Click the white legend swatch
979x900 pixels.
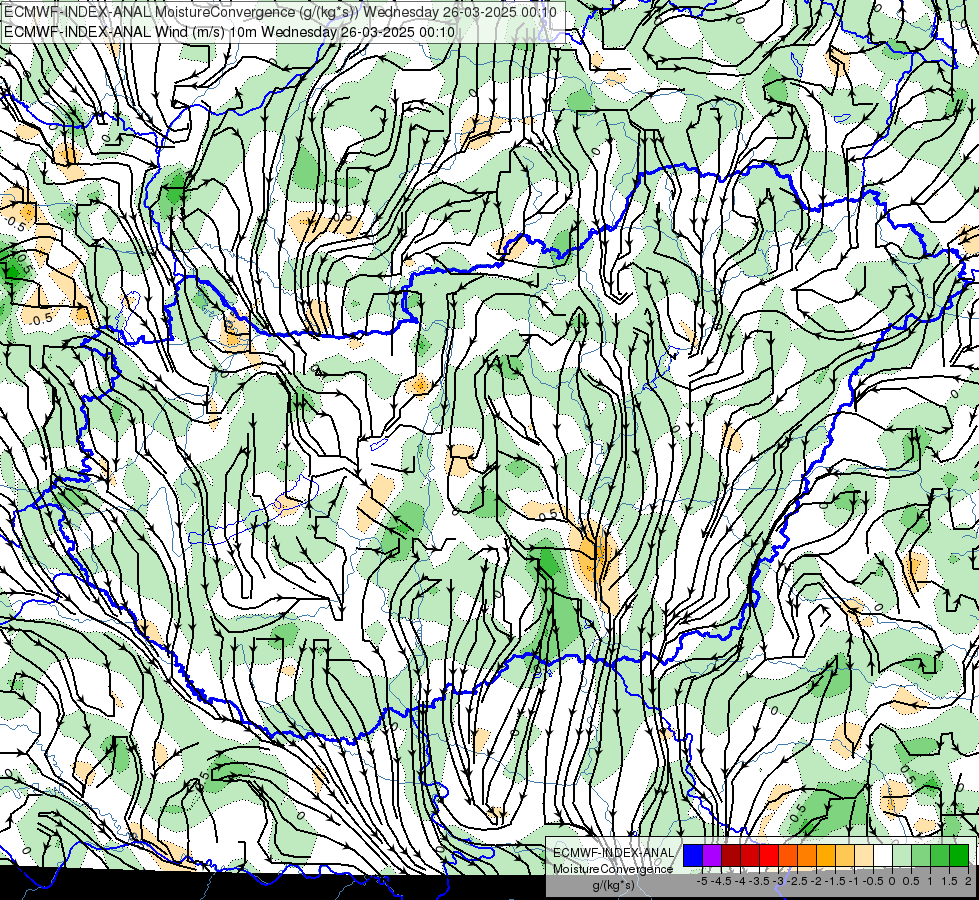(x=883, y=856)
